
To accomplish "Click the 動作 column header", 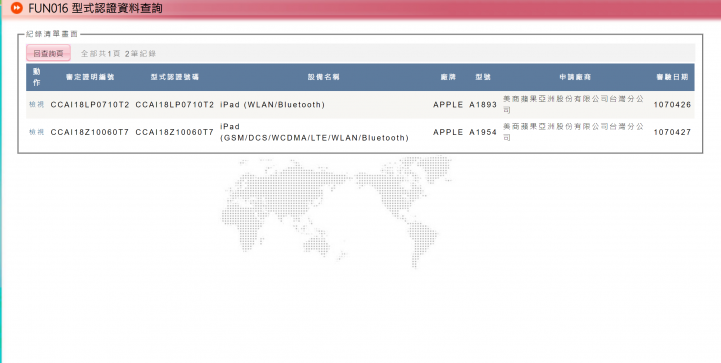I will click(x=37, y=77).
